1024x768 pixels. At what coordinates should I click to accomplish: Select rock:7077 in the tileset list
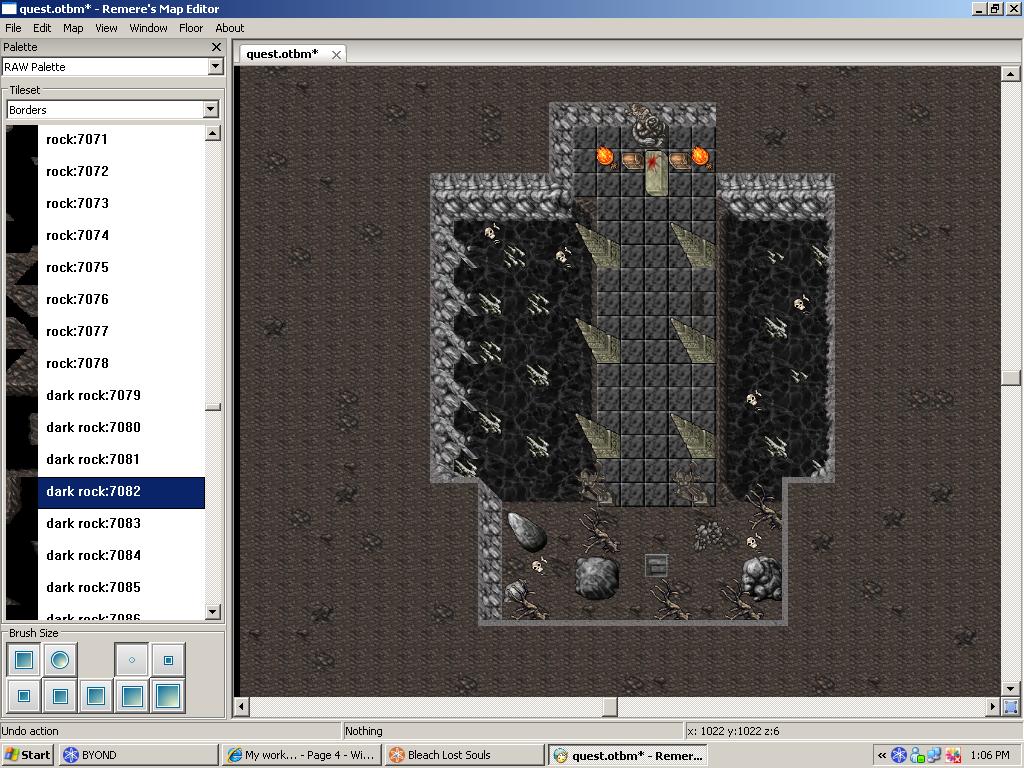105,331
